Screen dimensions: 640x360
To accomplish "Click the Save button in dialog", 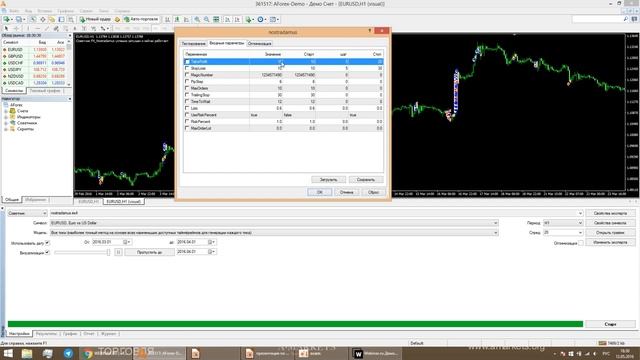I will (x=366, y=180).
